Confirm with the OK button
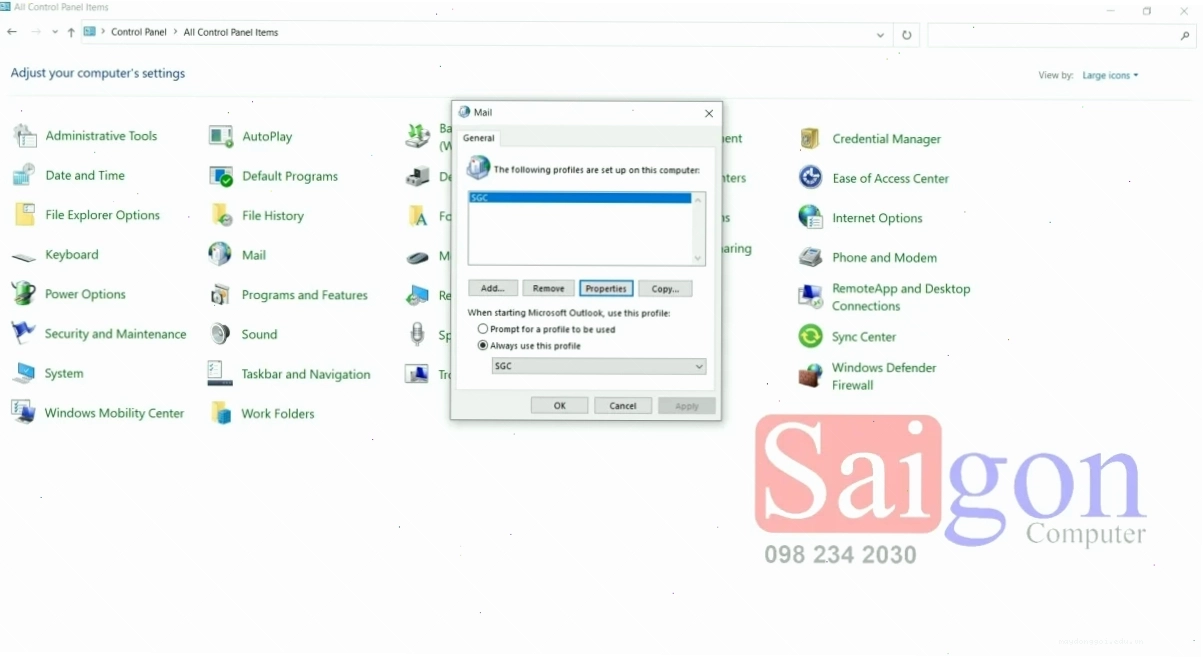This screenshot has height=658, width=1203. coord(559,405)
